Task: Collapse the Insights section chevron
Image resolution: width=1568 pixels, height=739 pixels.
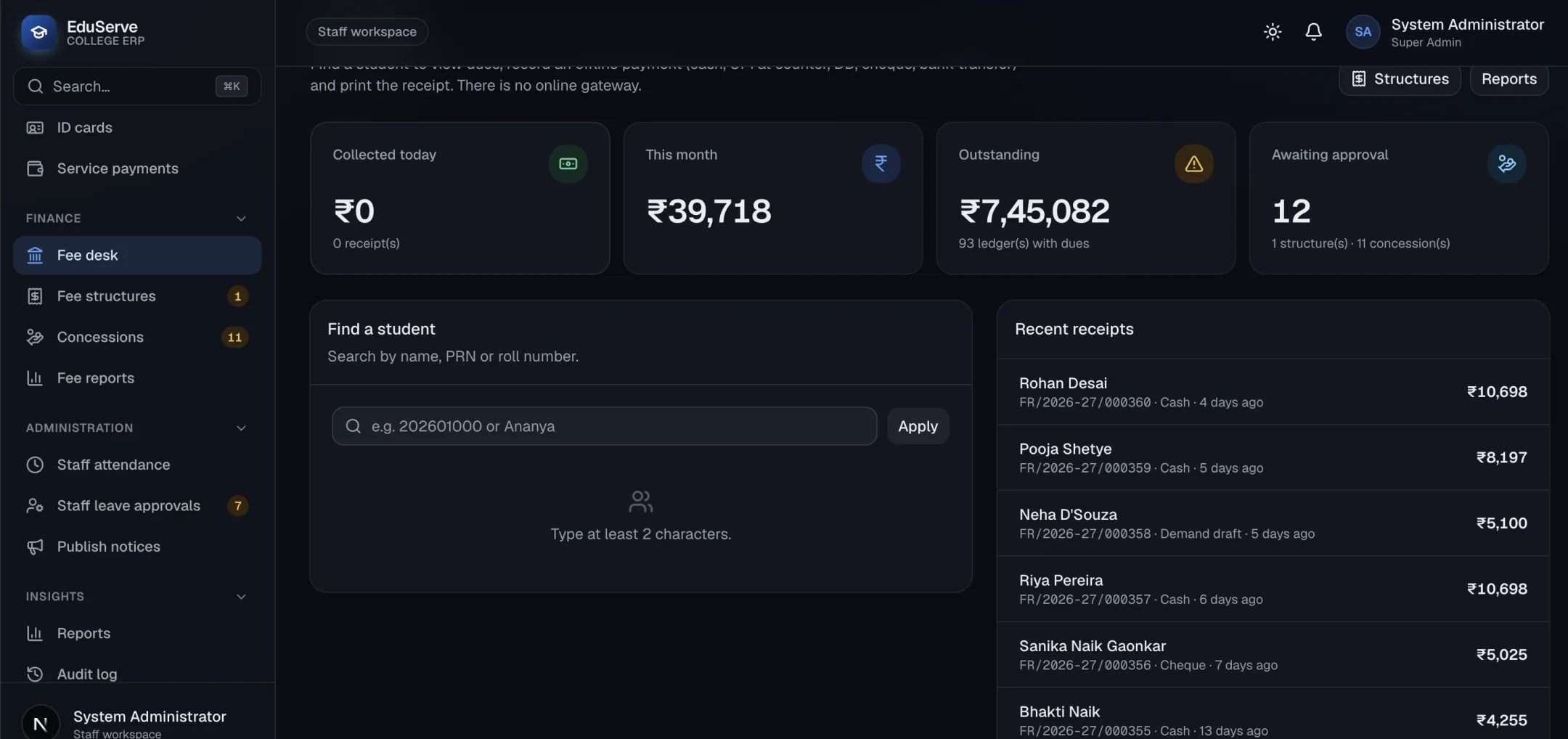Action: coord(241,597)
